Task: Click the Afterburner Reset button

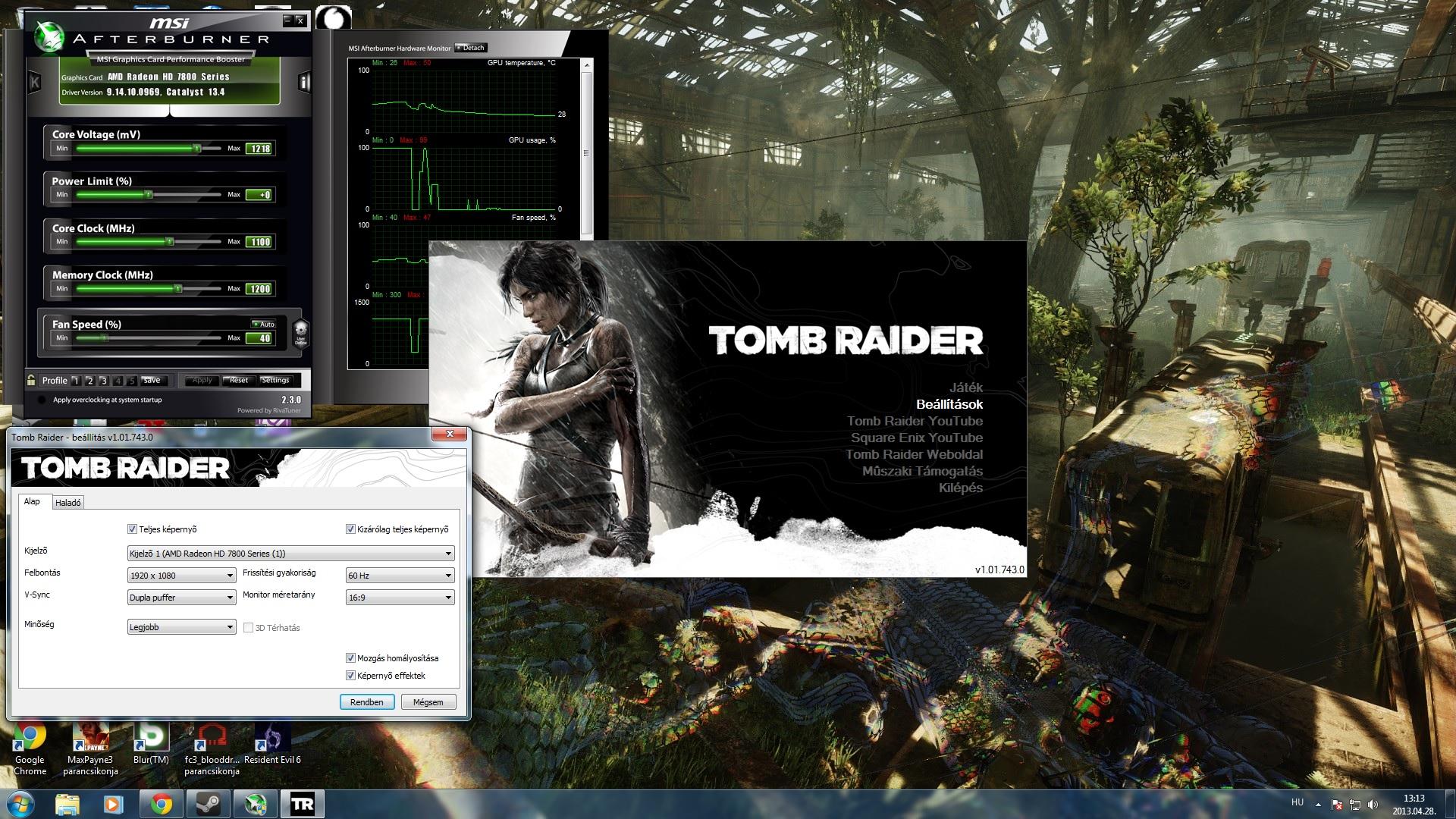Action: [x=239, y=381]
